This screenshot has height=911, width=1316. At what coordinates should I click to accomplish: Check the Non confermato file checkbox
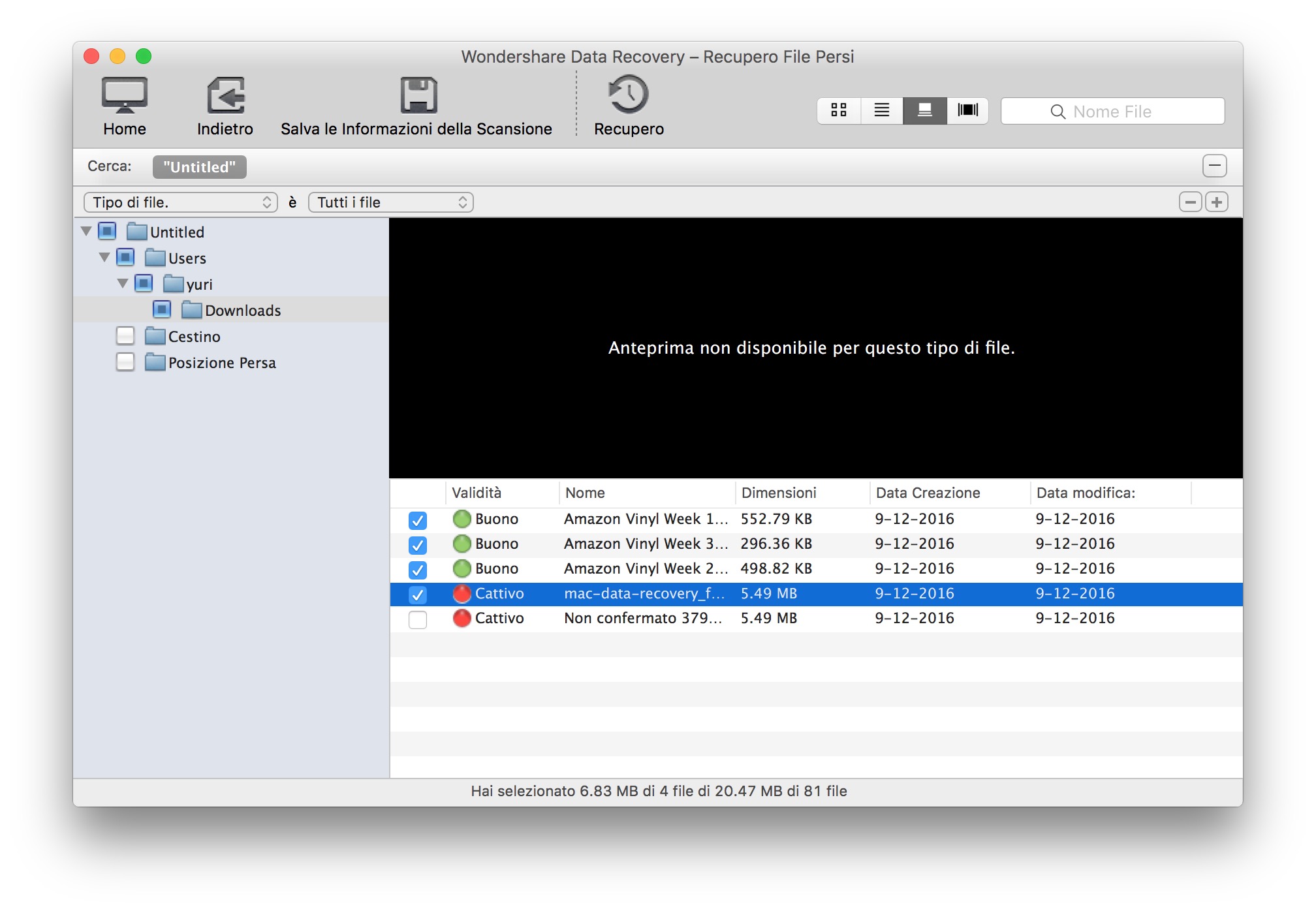pyautogui.click(x=418, y=619)
